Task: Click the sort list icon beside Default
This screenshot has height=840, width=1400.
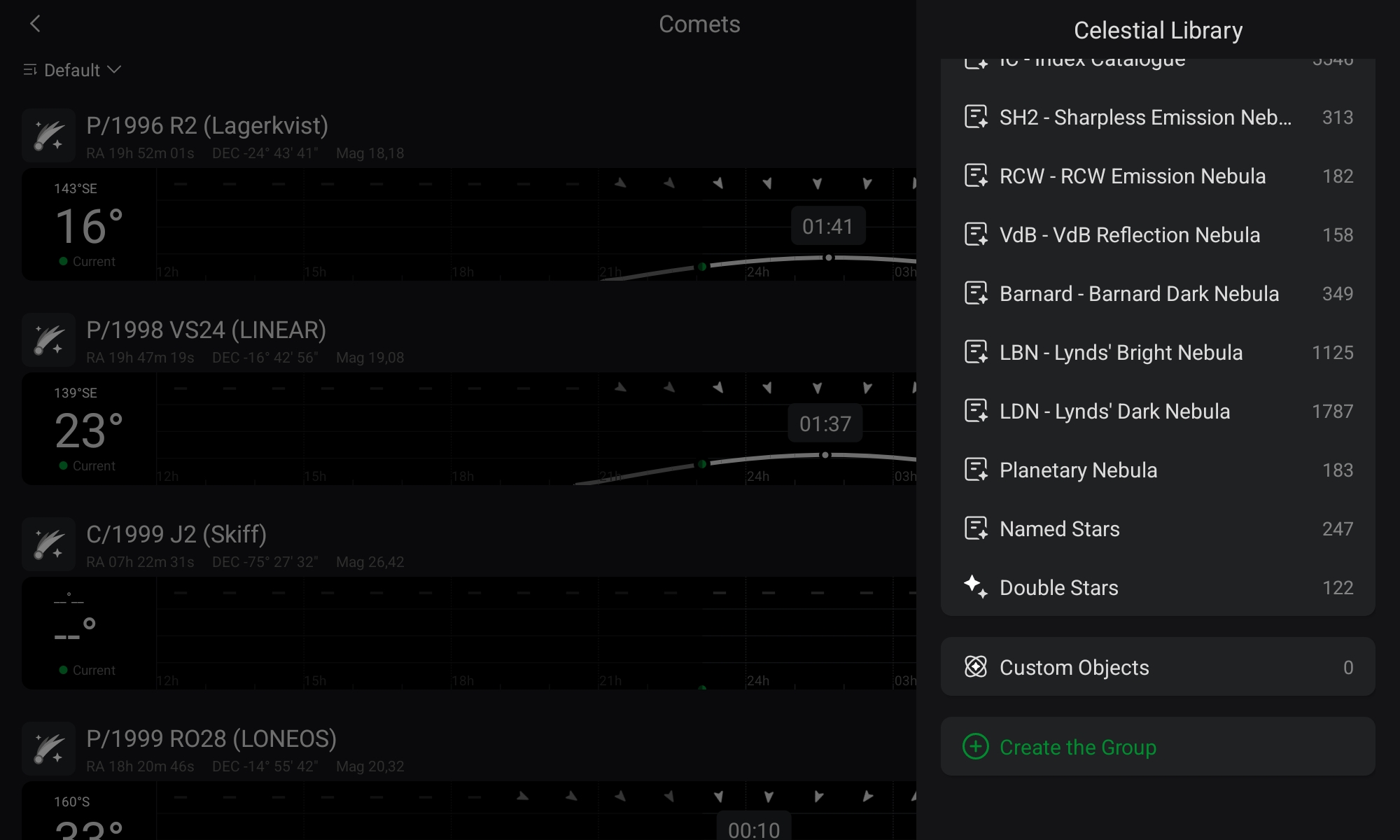Action: pyautogui.click(x=29, y=70)
